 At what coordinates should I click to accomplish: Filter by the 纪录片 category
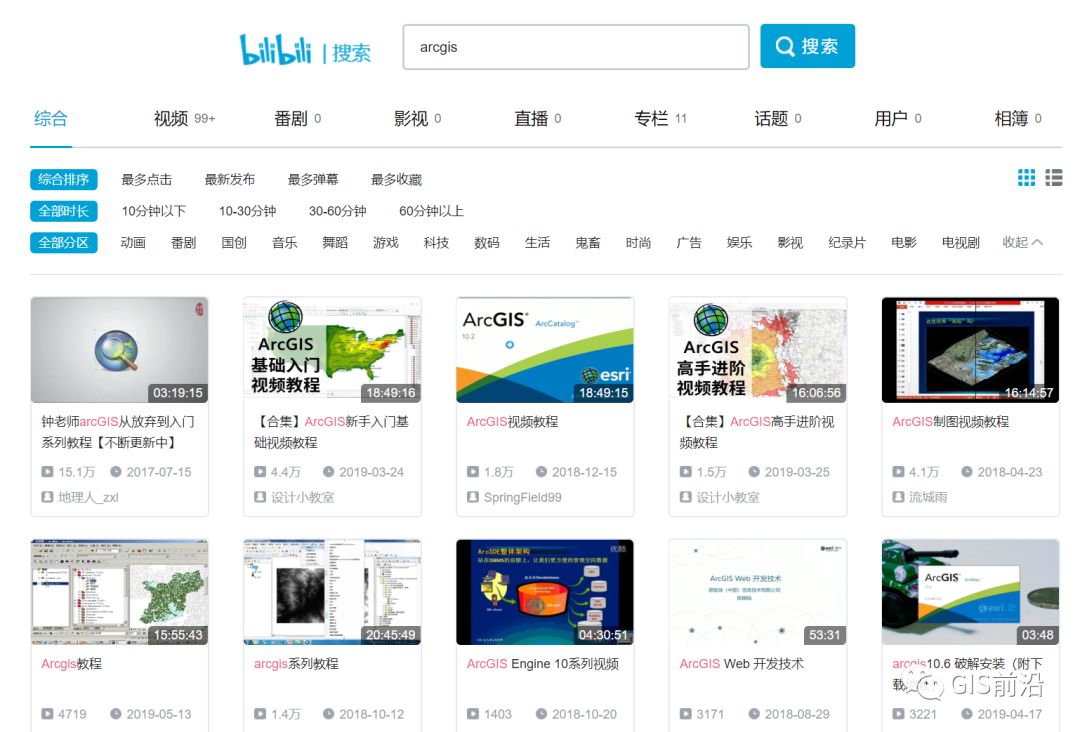pyautogui.click(x=845, y=242)
